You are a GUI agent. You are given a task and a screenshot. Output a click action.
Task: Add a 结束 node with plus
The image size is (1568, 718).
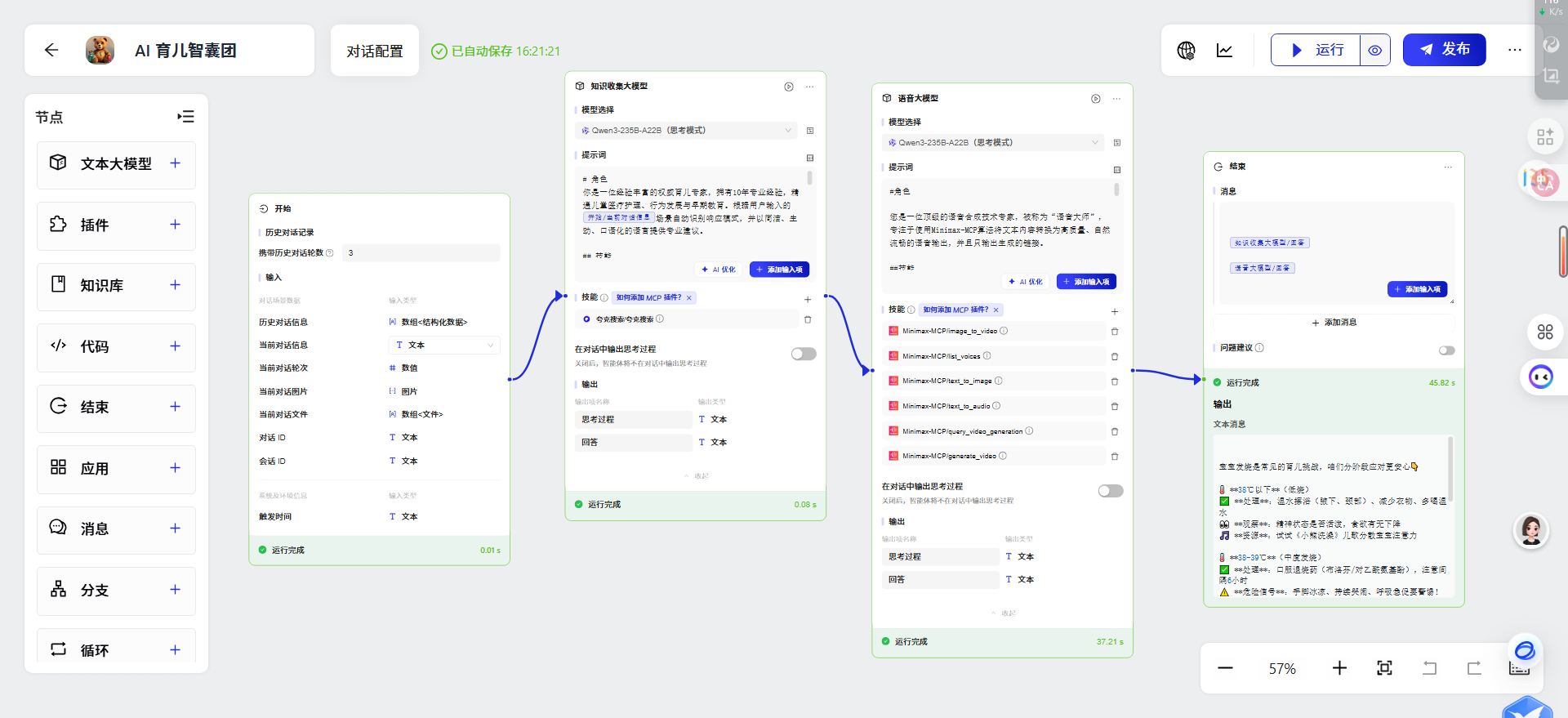pyautogui.click(x=175, y=407)
